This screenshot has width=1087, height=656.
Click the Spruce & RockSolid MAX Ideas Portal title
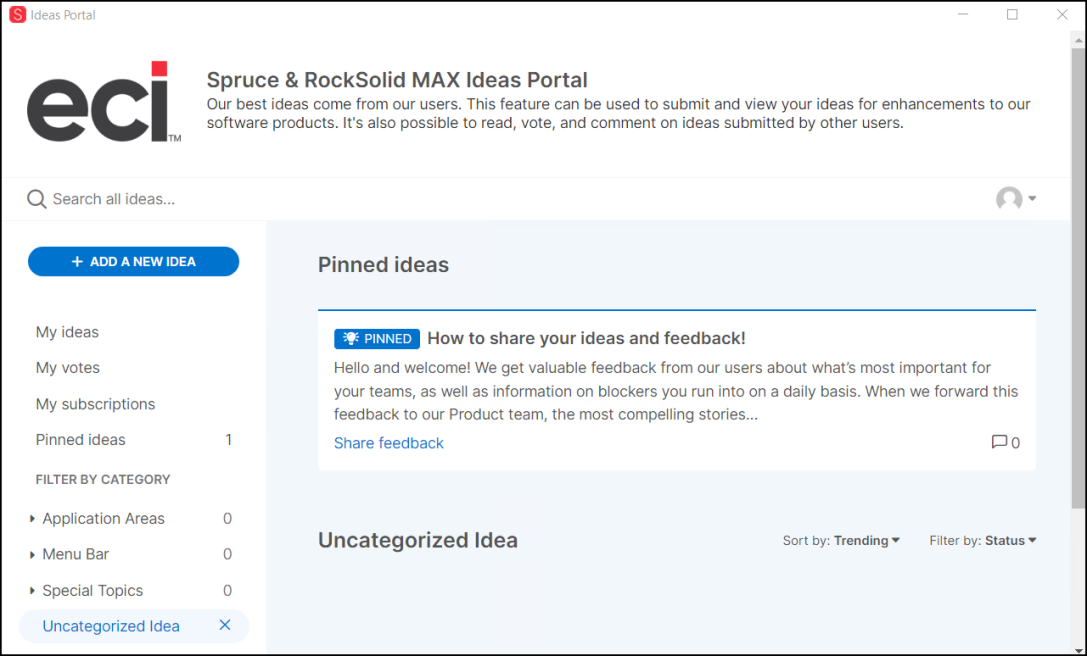397,80
